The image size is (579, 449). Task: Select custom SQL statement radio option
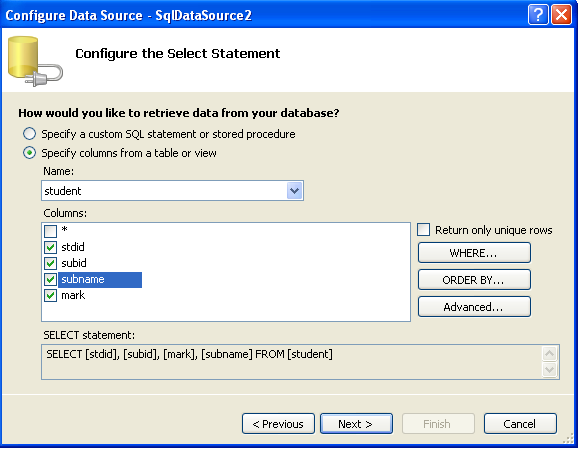pos(30,134)
